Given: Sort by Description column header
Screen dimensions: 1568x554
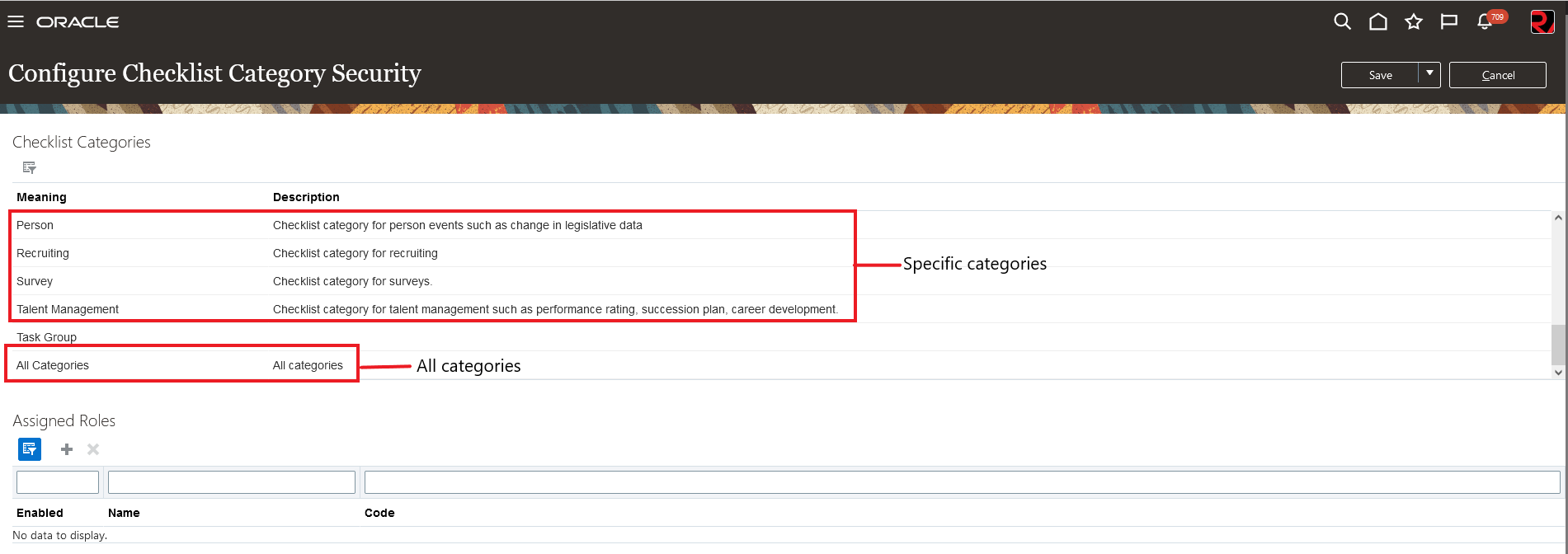Looking at the screenshot, I should tap(306, 197).
